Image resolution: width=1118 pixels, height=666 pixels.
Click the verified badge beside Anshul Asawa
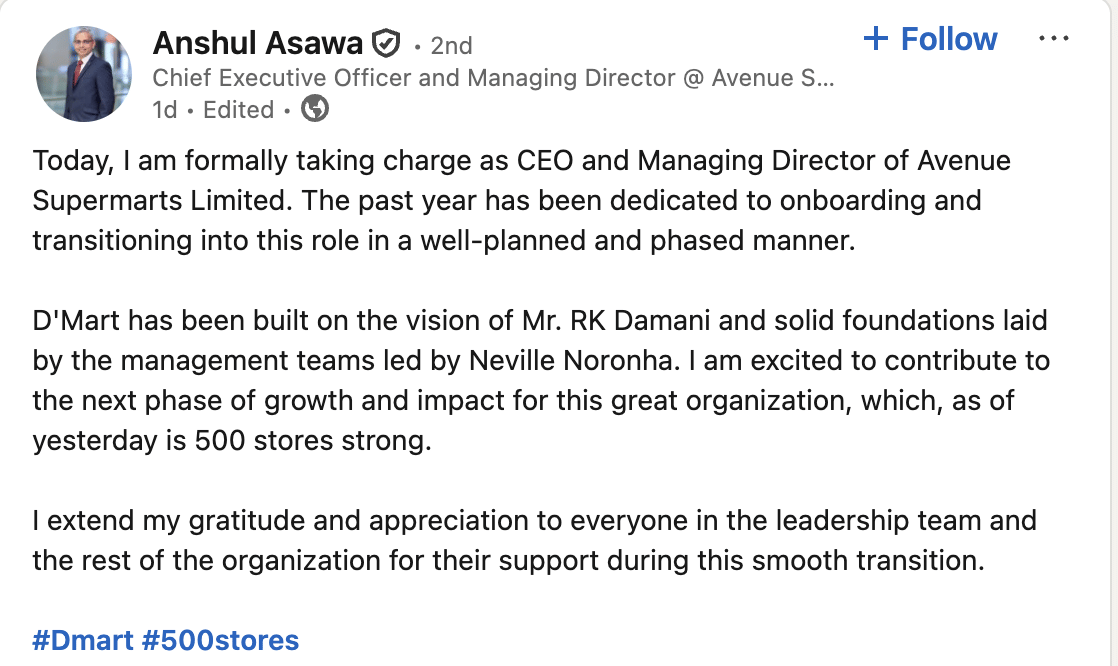pyautogui.click(x=386, y=44)
